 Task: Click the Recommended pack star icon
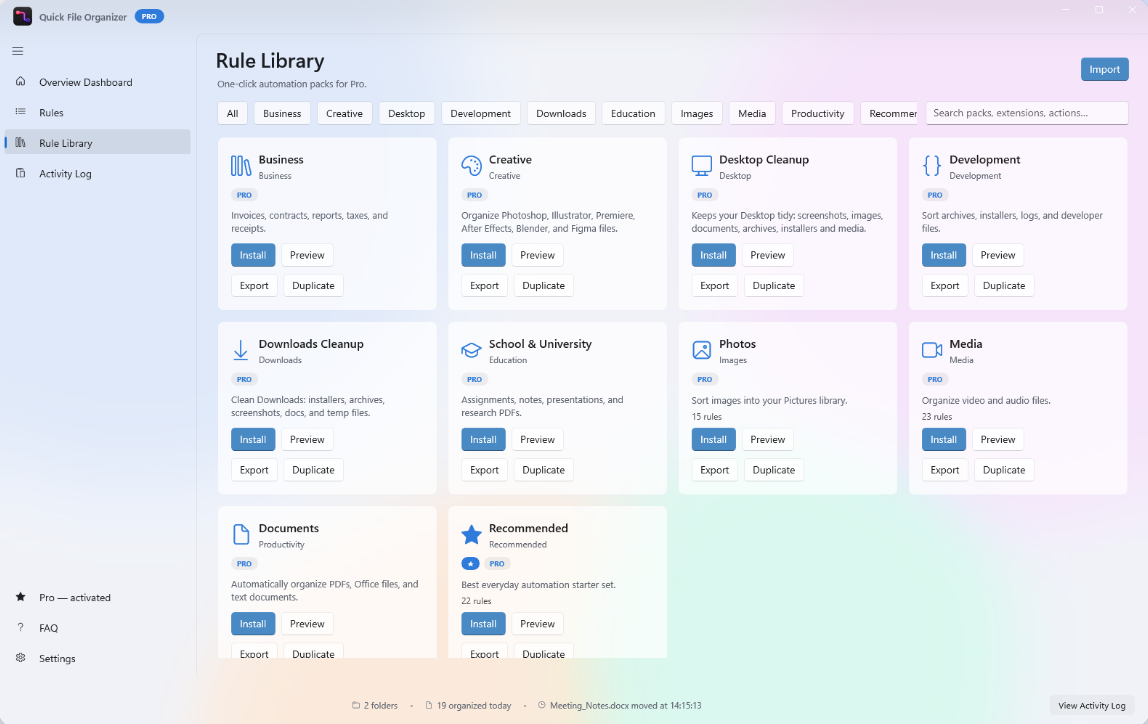472,534
